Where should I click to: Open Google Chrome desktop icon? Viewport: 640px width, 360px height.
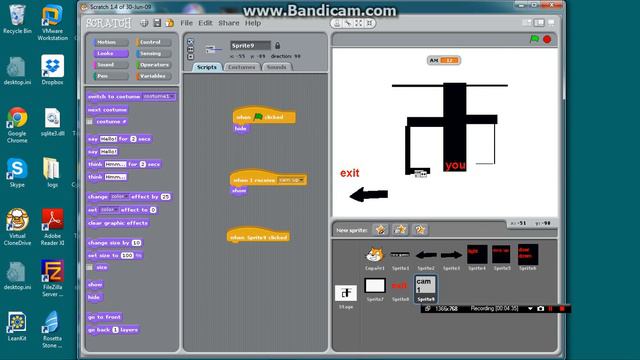pyautogui.click(x=17, y=124)
